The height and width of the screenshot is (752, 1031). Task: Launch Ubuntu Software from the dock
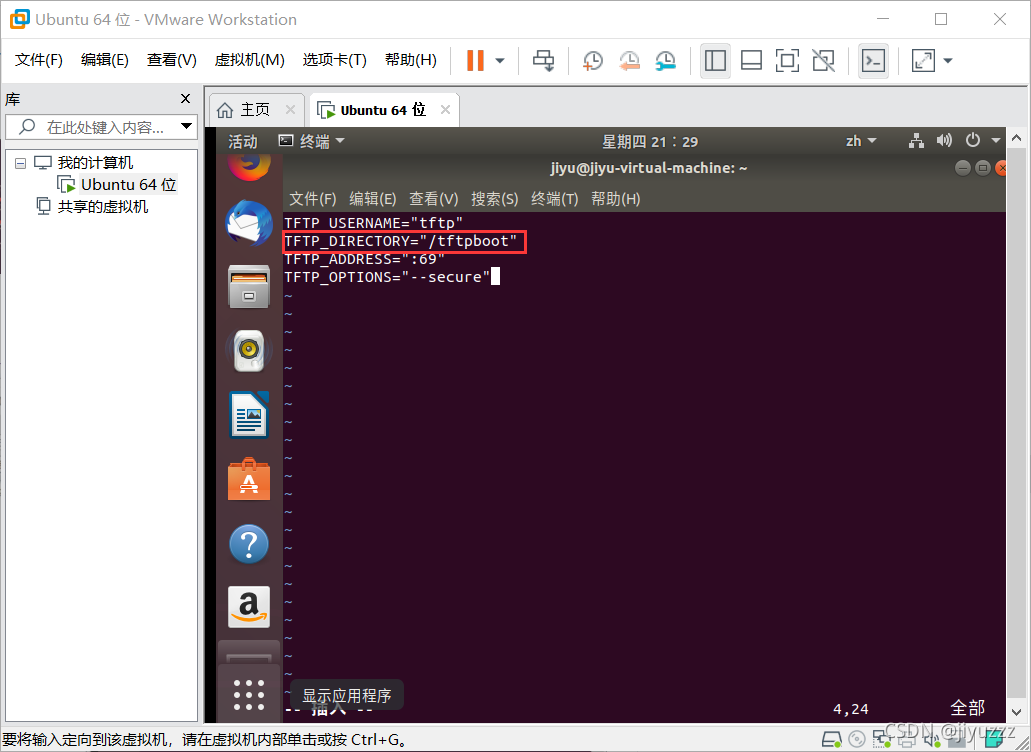[x=248, y=480]
